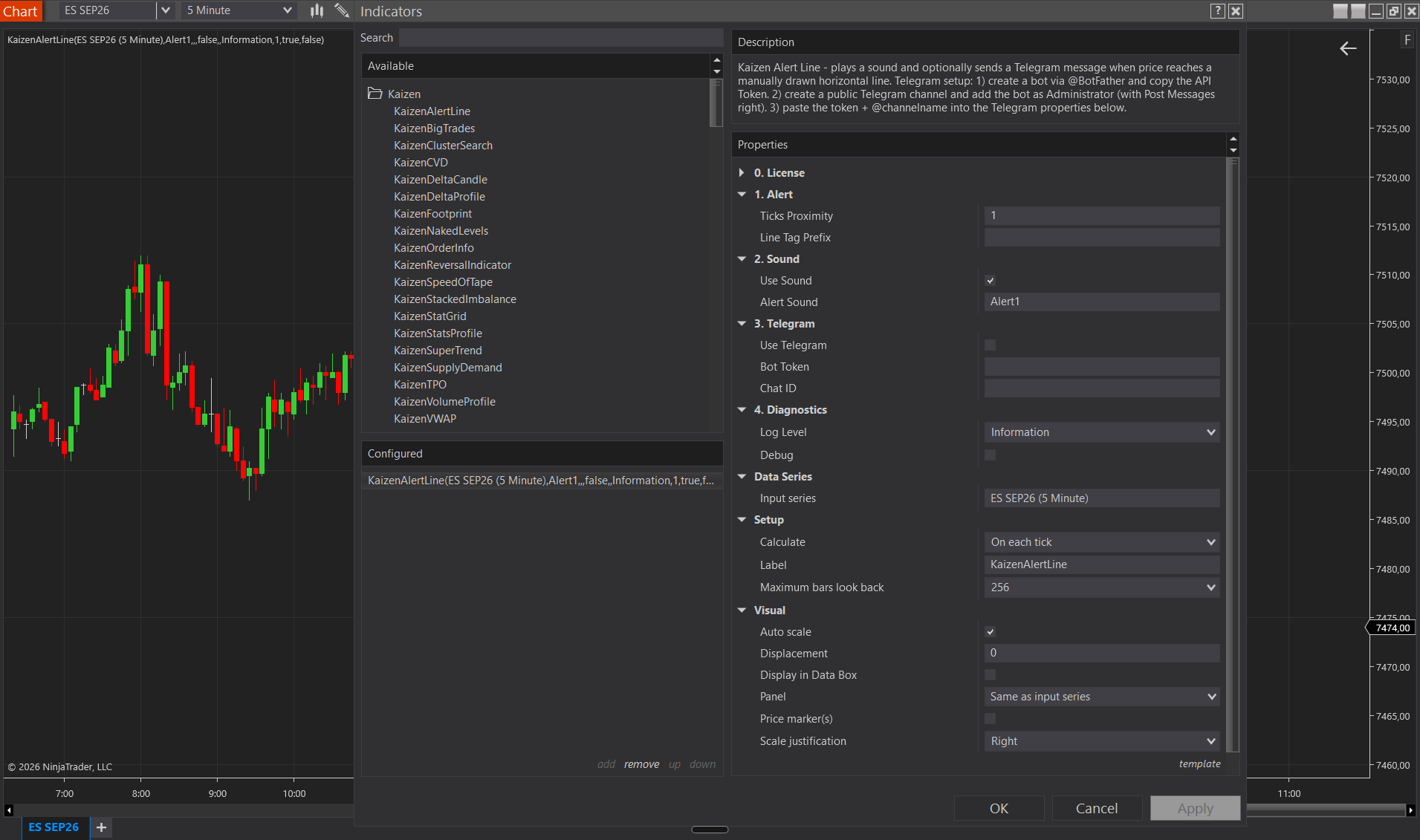Click the down link under Configured
Image resolution: width=1420 pixels, height=840 pixels.
coord(702,764)
